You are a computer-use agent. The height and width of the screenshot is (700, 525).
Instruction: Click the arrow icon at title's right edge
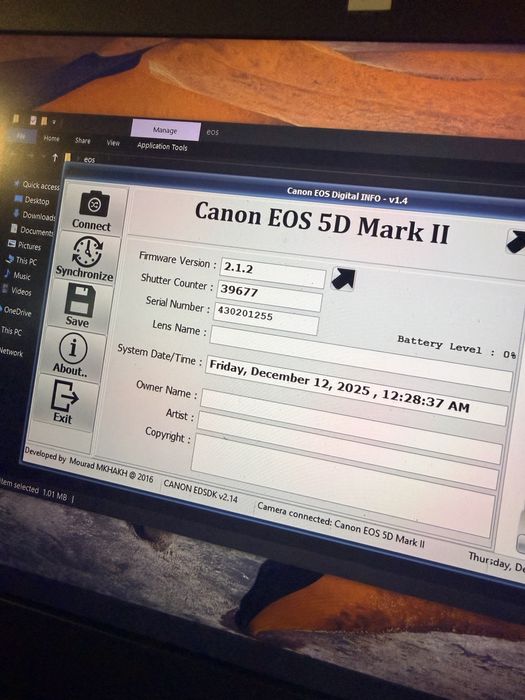516,241
